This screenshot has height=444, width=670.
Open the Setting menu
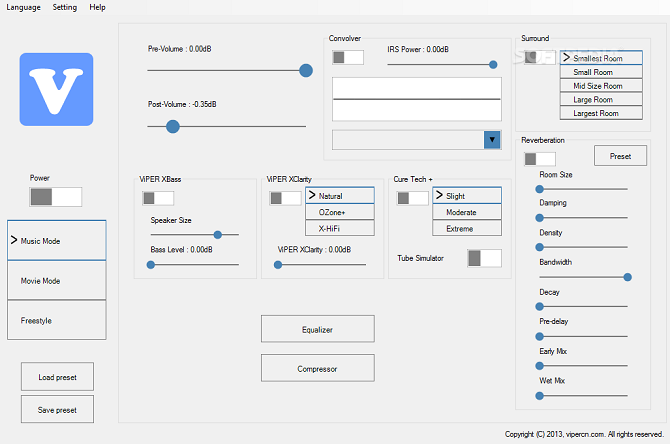point(64,7)
